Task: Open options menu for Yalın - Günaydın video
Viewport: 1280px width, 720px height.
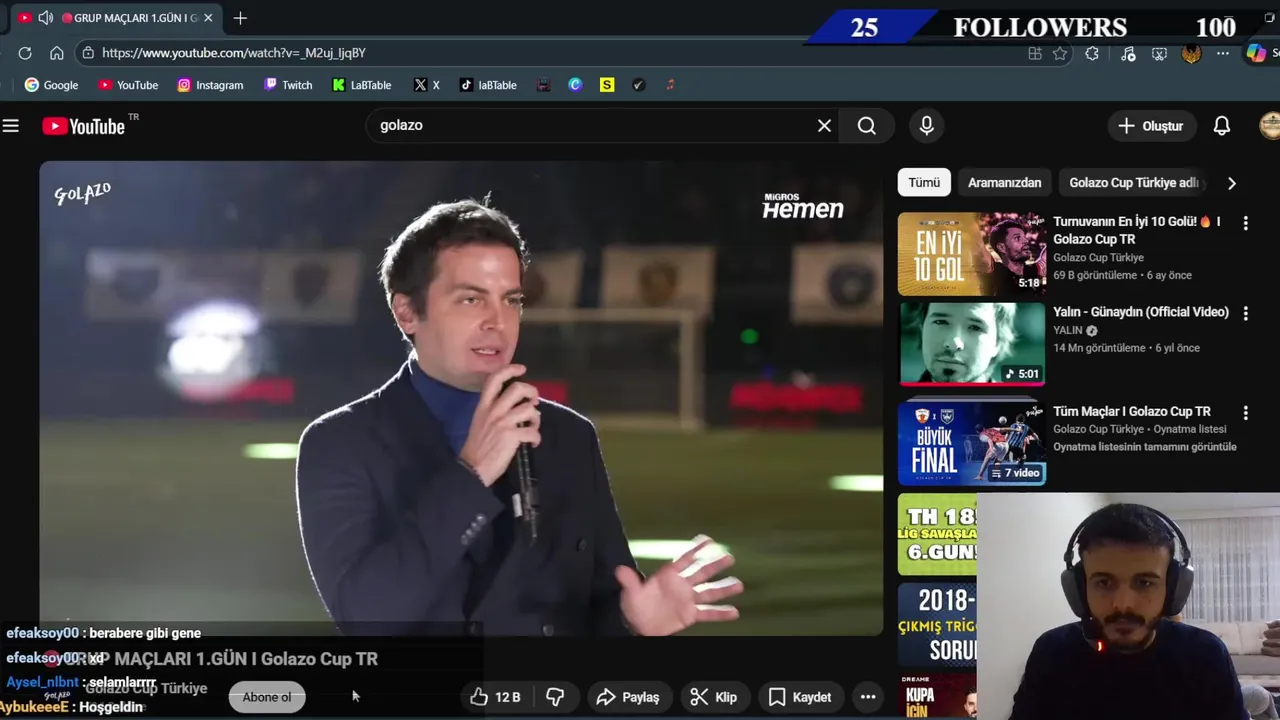Action: pyautogui.click(x=1245, y=313)
